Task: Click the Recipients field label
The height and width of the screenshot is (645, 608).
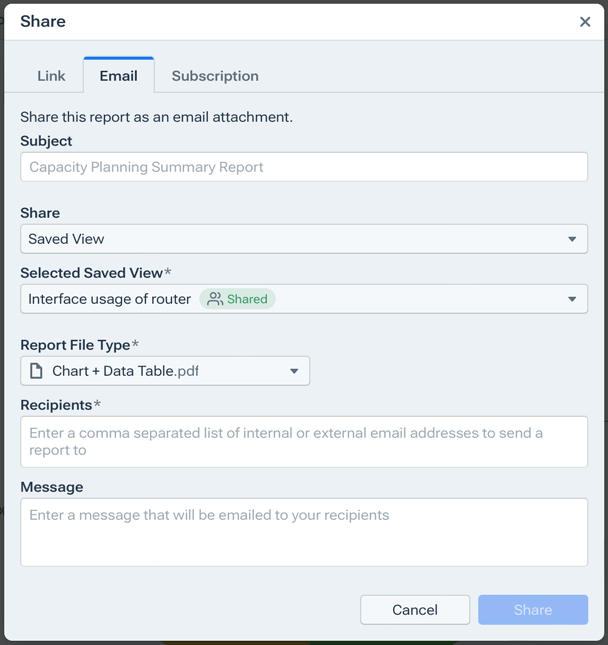Action: 56,405
